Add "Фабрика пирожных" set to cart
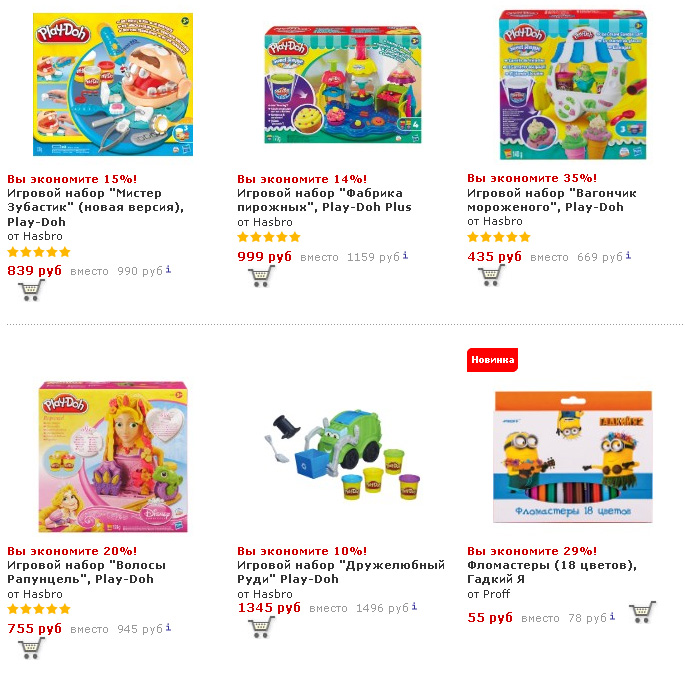Screen dimensions: 685x679 [x=261, y=276]
